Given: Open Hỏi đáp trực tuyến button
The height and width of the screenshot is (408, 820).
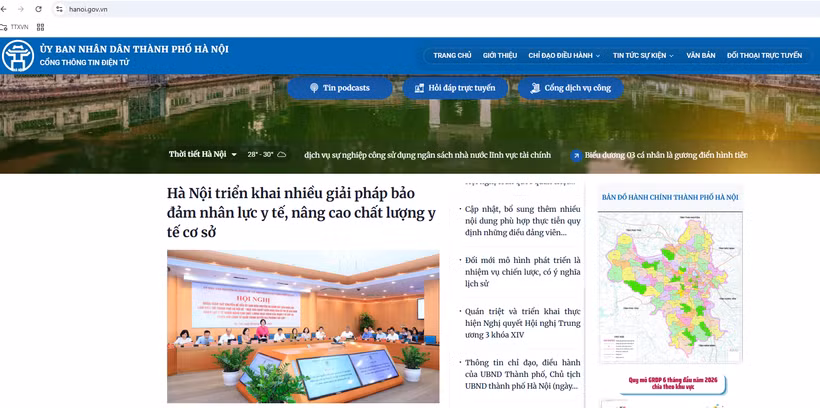Looking at the screenshot, I should coord(455,88).
